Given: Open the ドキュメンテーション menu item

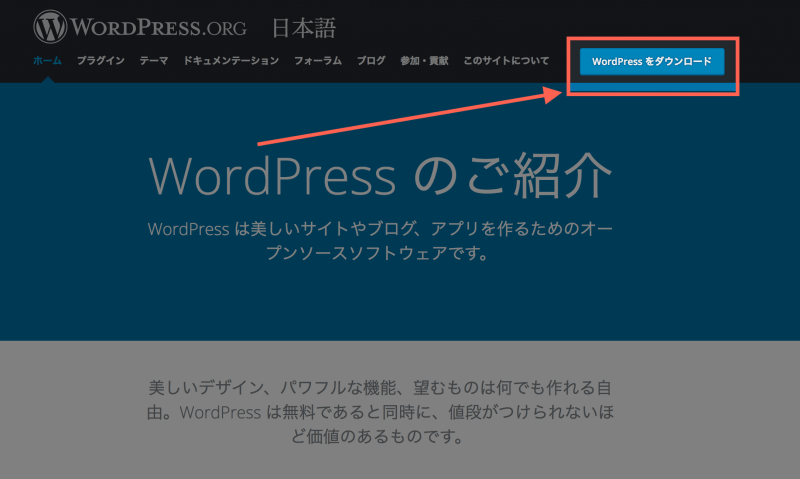Looking at the screenshot, I should 231,61.
